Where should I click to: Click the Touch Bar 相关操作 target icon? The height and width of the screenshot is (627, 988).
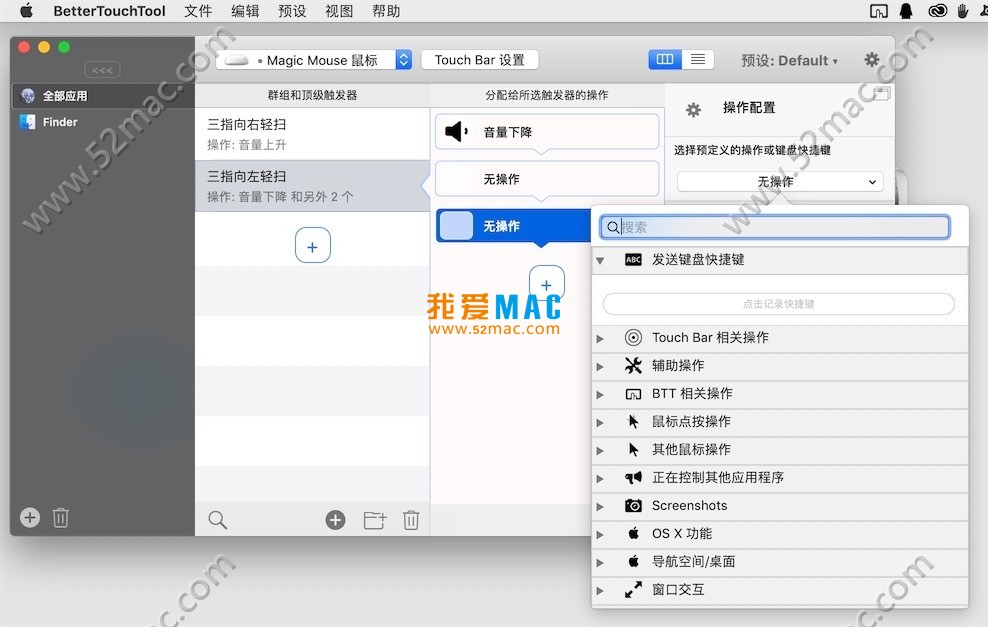[633, 337]
